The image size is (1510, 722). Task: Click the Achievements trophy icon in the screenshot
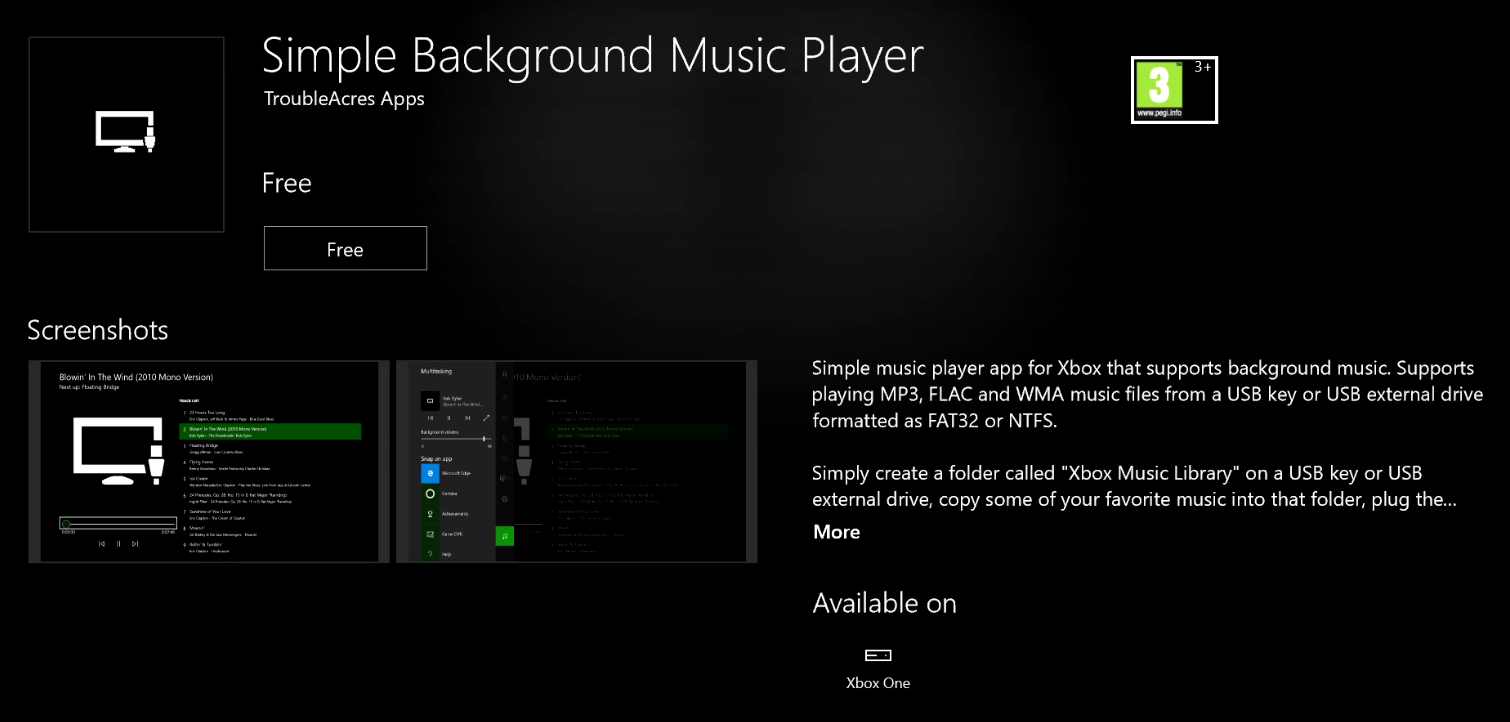[430, 514]
